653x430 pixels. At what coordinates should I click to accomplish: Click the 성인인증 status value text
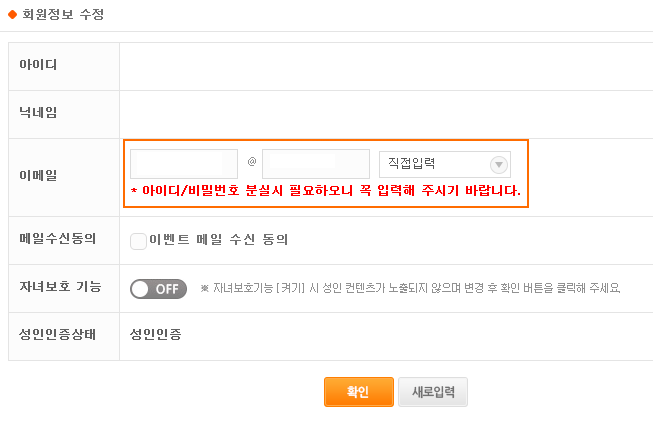coord(156,334)
